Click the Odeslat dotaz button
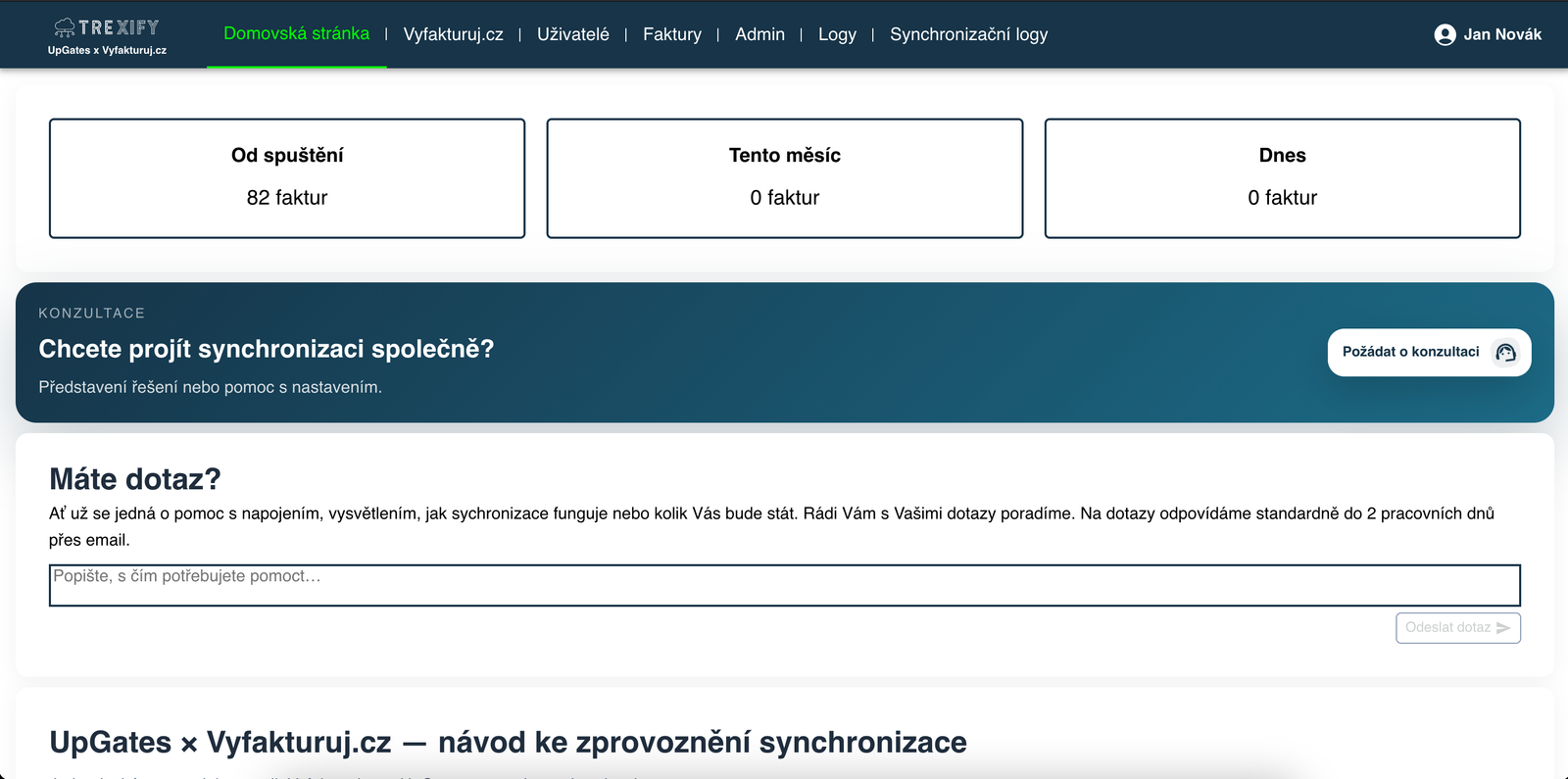The image size is (1568, 779). (1458, 628)
